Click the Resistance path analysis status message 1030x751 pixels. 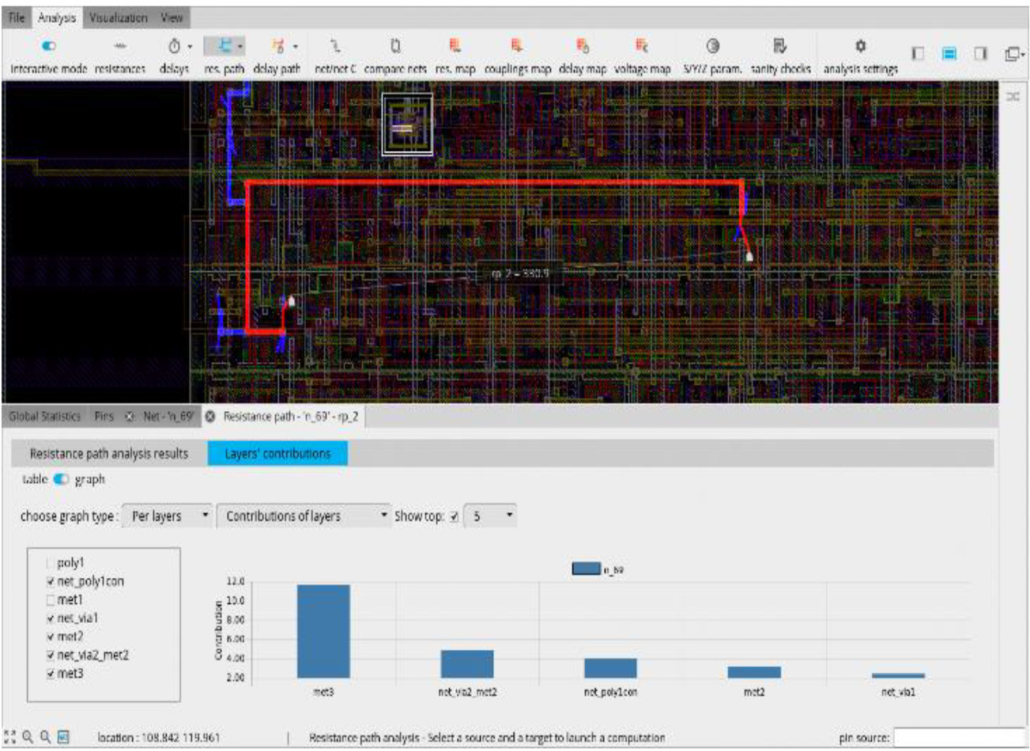487,738
